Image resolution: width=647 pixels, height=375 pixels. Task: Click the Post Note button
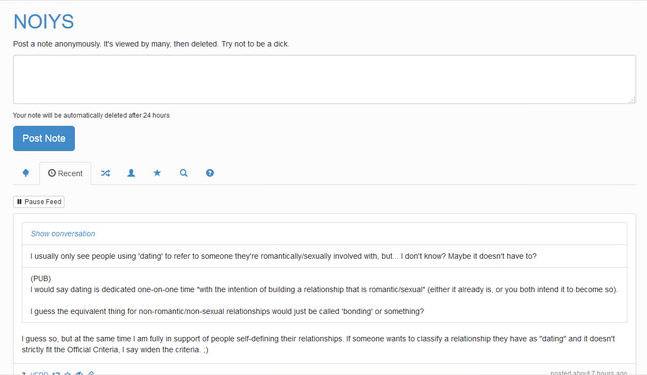tap(44, 138)
